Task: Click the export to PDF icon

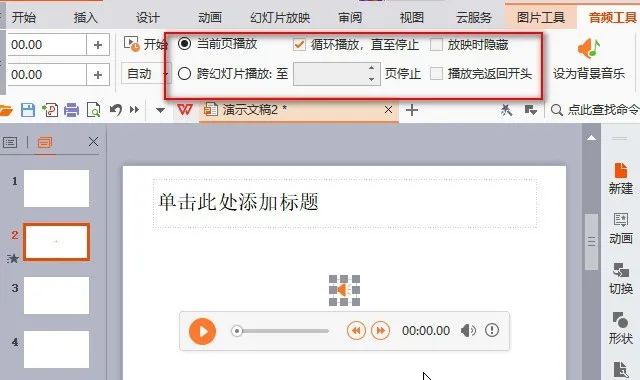Action: (x=50, y=110)
